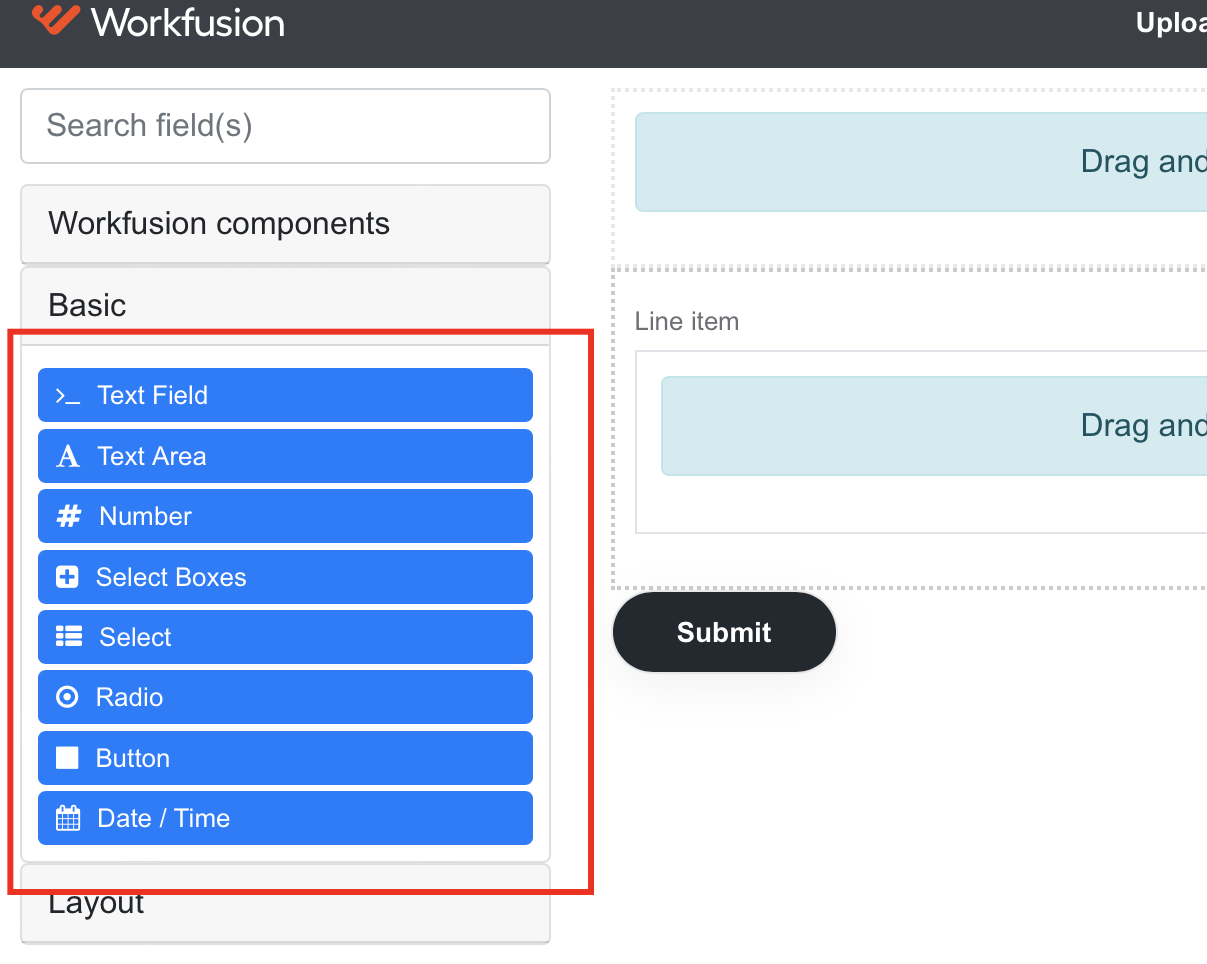1207x964 pixels.
Task: Click the top drag and drop zone
Action: coord(921,162)
